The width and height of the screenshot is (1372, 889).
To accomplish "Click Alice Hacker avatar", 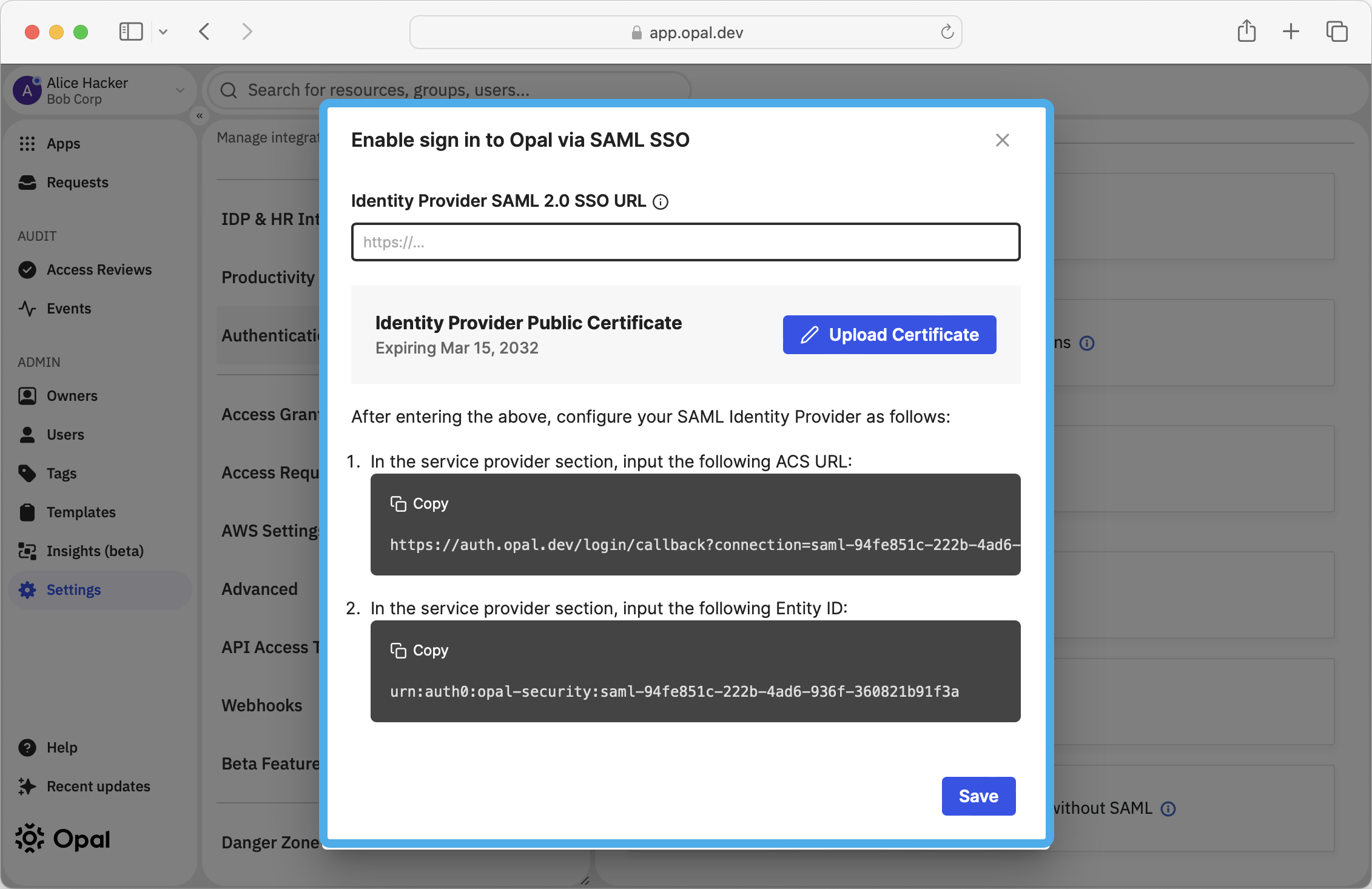I will 27,90.
